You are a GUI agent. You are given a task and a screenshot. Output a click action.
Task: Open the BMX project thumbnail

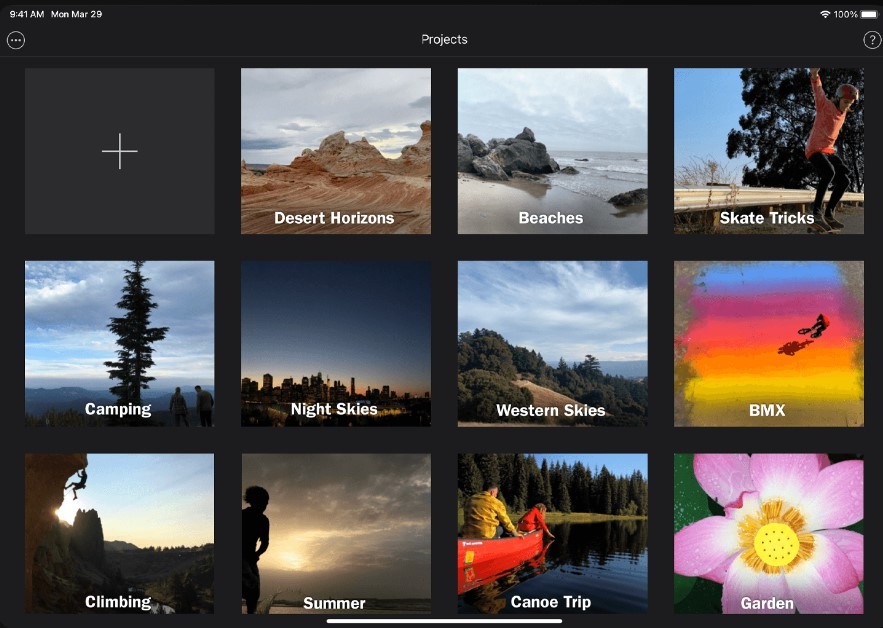tap(769, 344)
